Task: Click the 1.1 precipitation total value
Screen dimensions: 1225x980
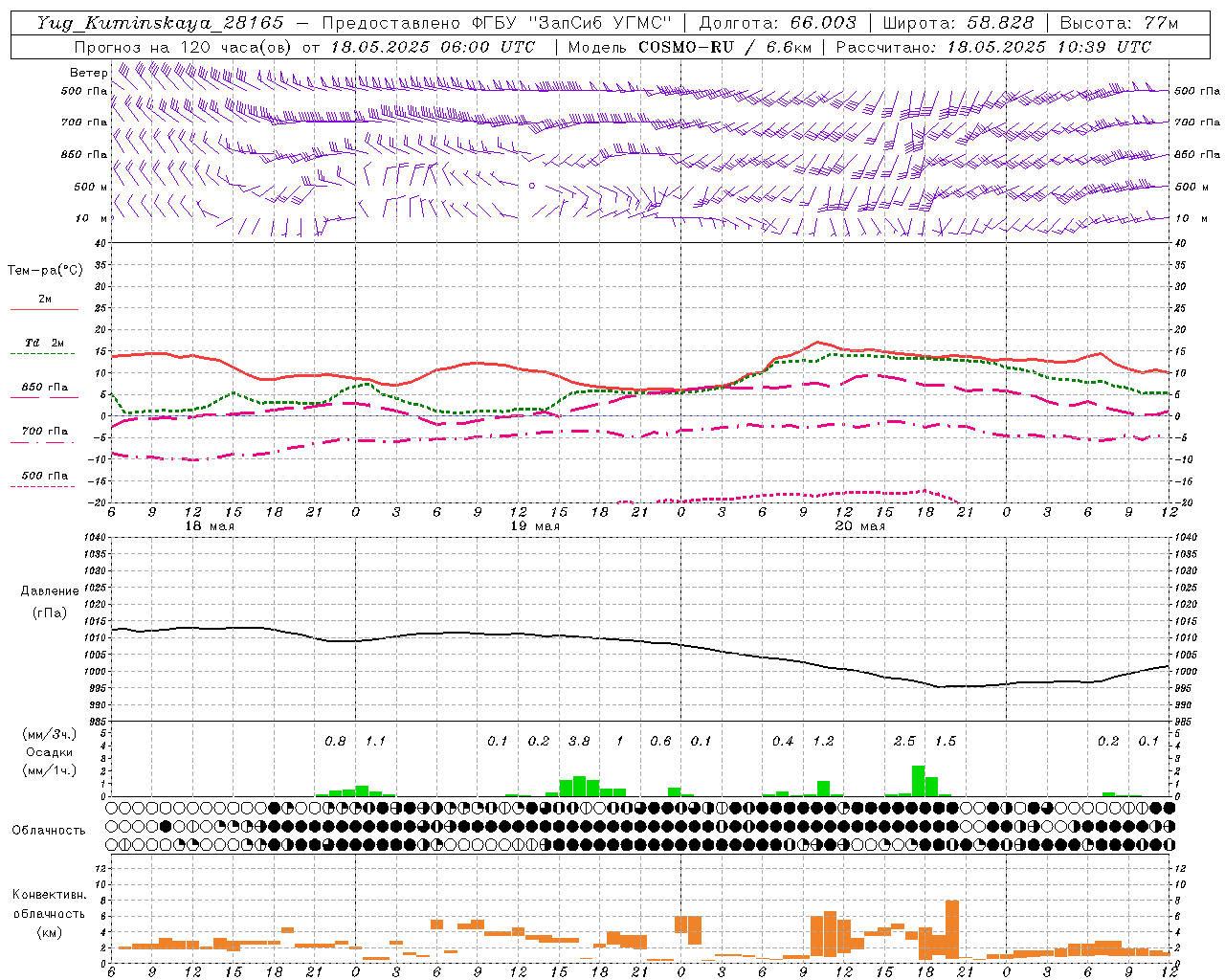Action: [x=376, y=742]
